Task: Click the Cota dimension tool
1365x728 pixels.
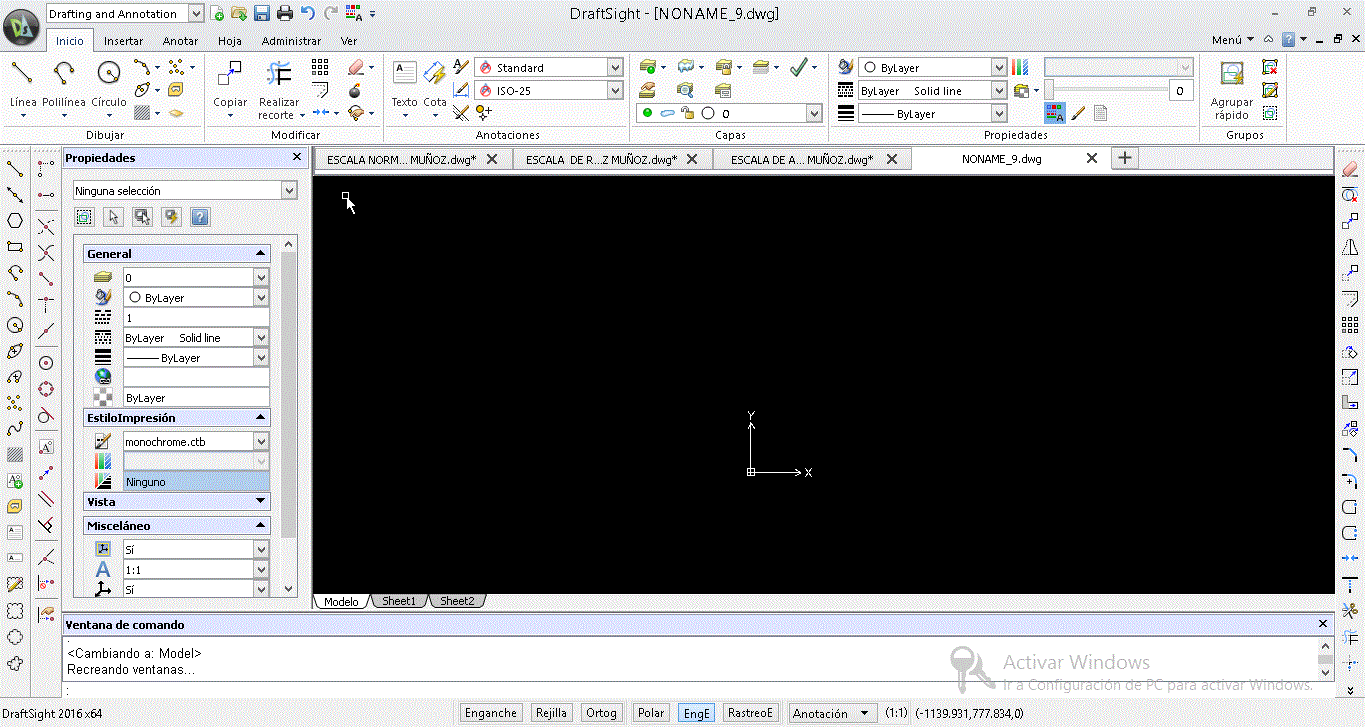Action: click(x=435, y=74)
